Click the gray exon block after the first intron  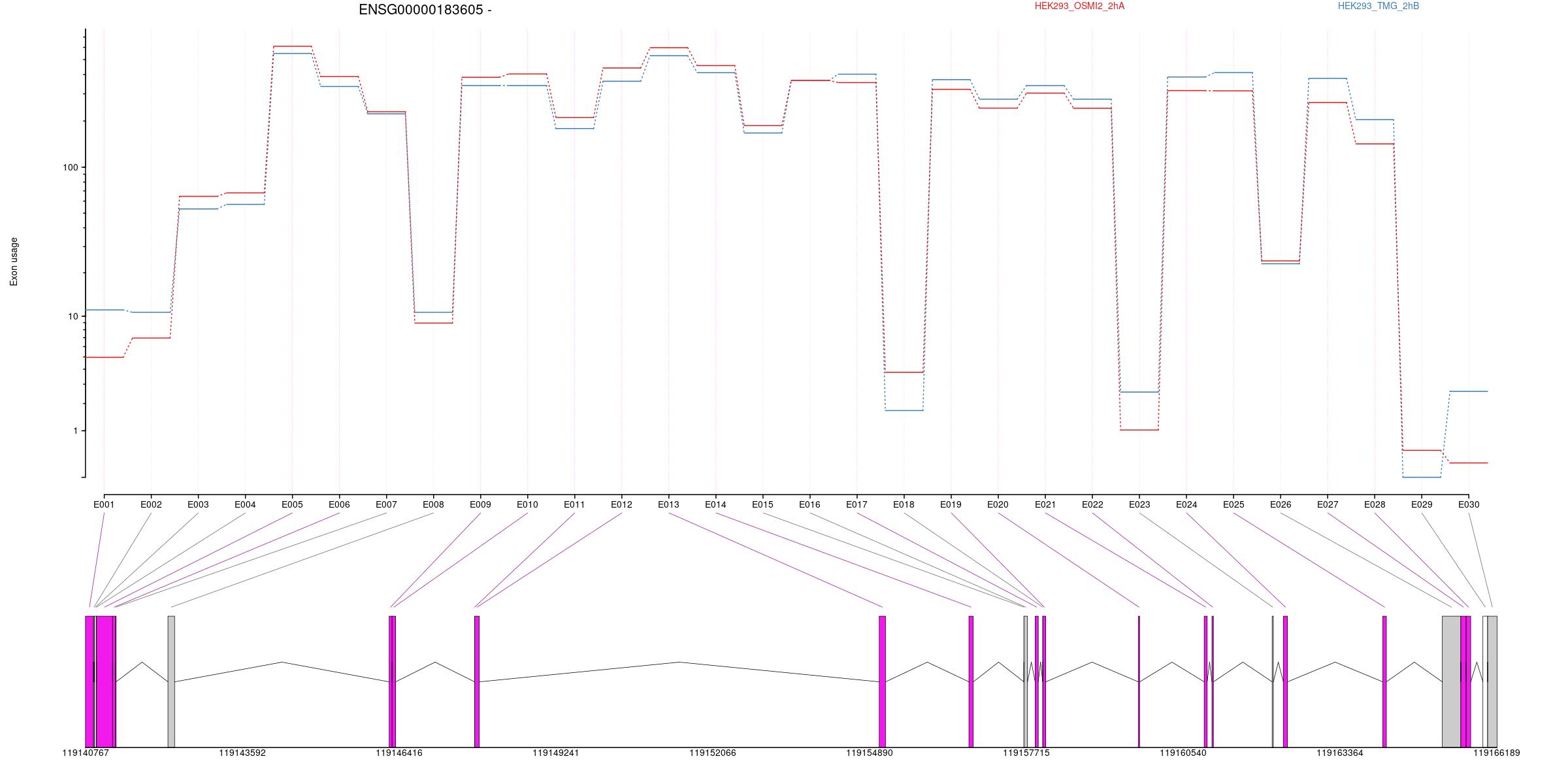pyautogui.click(x=171, y=681)
